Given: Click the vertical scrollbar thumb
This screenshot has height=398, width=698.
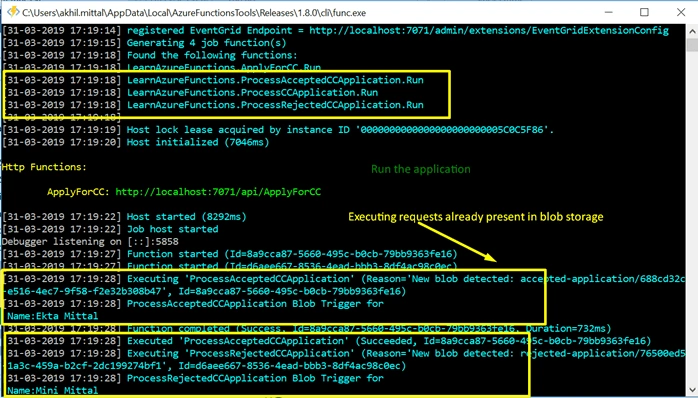Looking at the screenshot, I should 692,45.
